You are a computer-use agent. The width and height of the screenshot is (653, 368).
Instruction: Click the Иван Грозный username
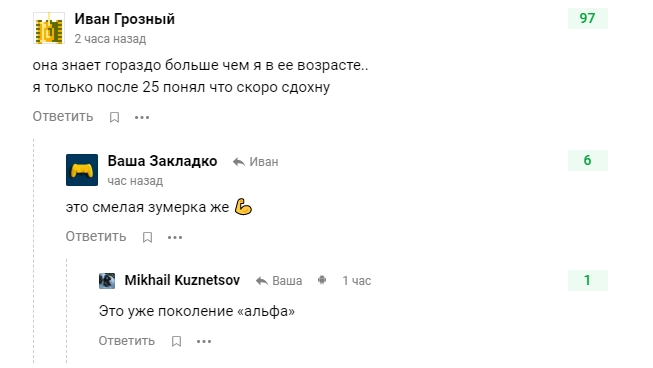[125, 19]
